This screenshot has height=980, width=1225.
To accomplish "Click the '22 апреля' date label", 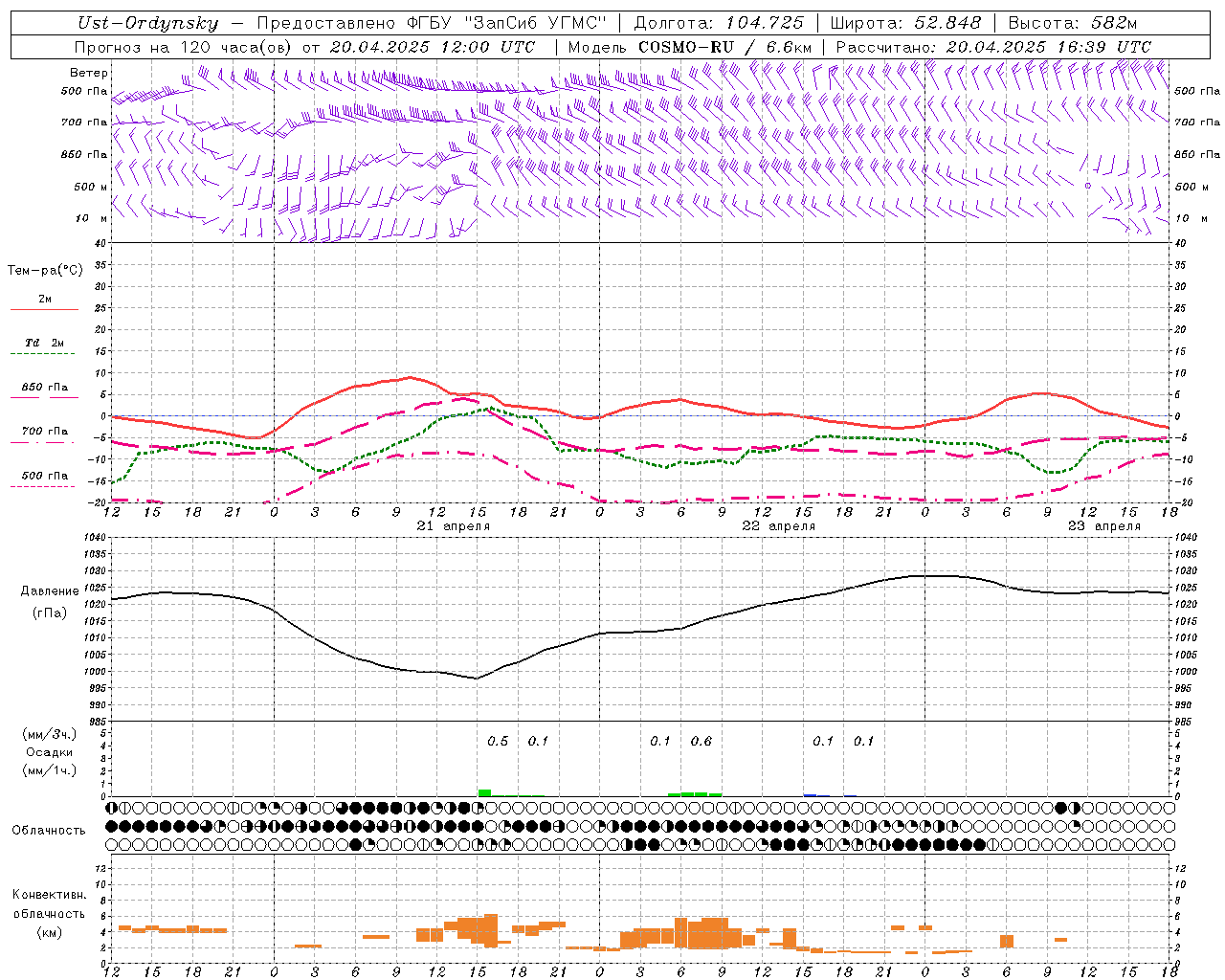I will tap(778, 526).
